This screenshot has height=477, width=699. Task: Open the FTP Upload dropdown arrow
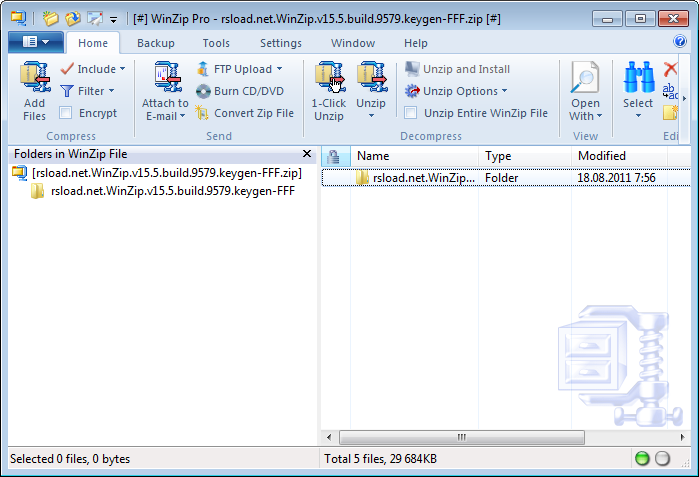pyautogui.click(x=280, y=69)
